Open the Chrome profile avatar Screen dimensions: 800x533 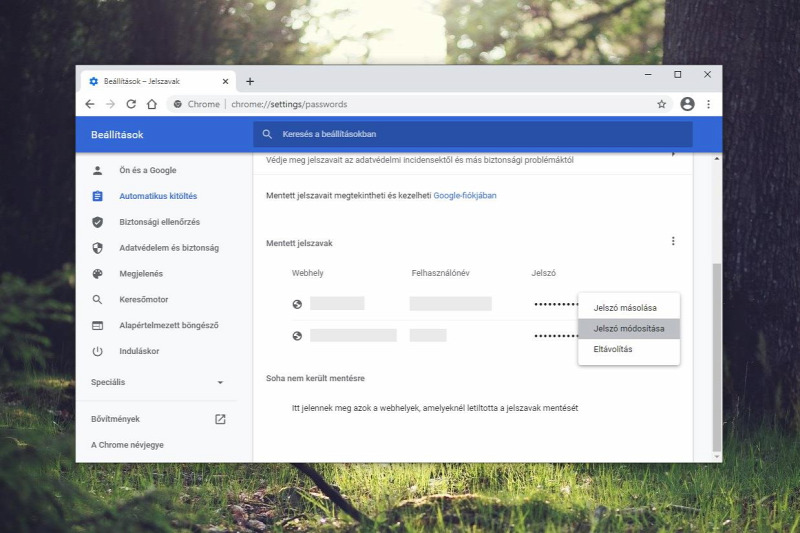click(x=687, y=104)
